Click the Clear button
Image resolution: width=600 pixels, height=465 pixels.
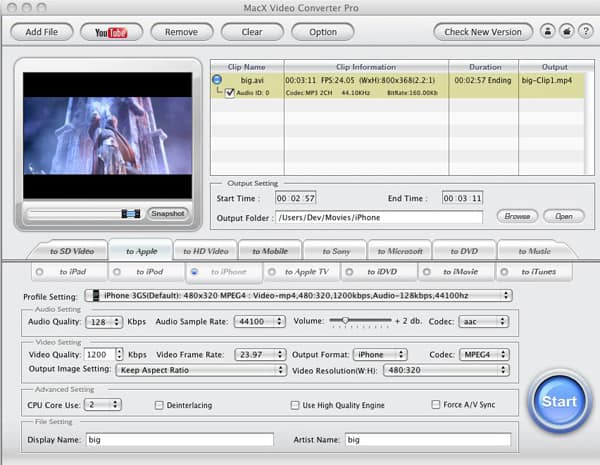(252, 32)
